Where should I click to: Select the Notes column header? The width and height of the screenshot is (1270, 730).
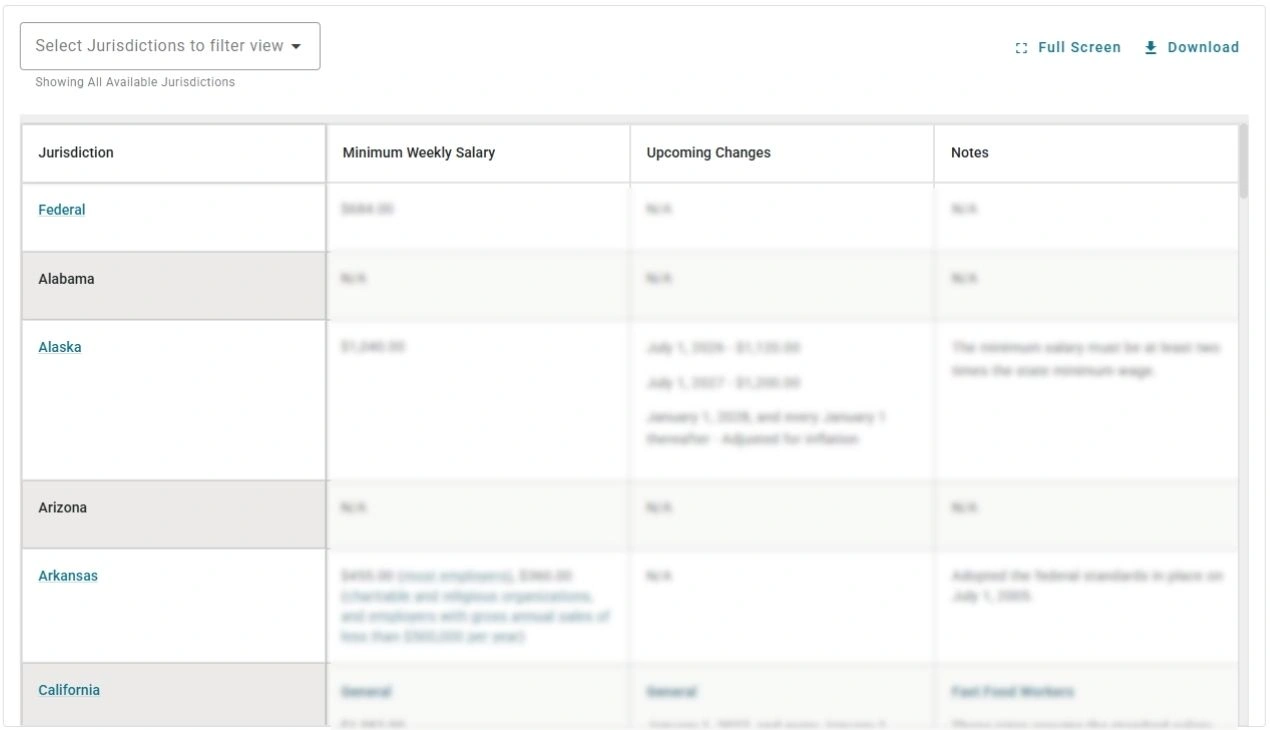968,152
